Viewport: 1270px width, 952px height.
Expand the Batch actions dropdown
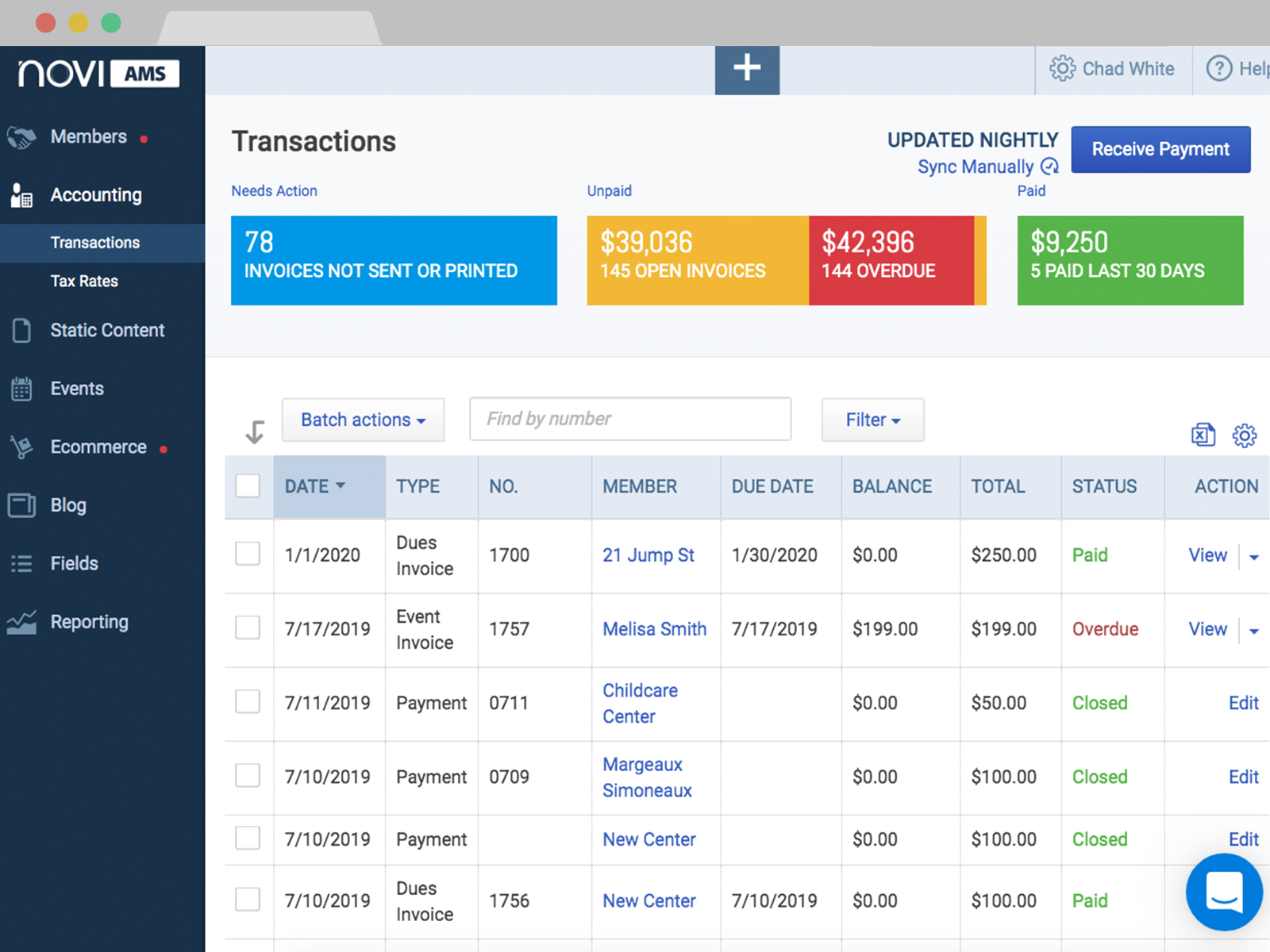tap(363, 420)
